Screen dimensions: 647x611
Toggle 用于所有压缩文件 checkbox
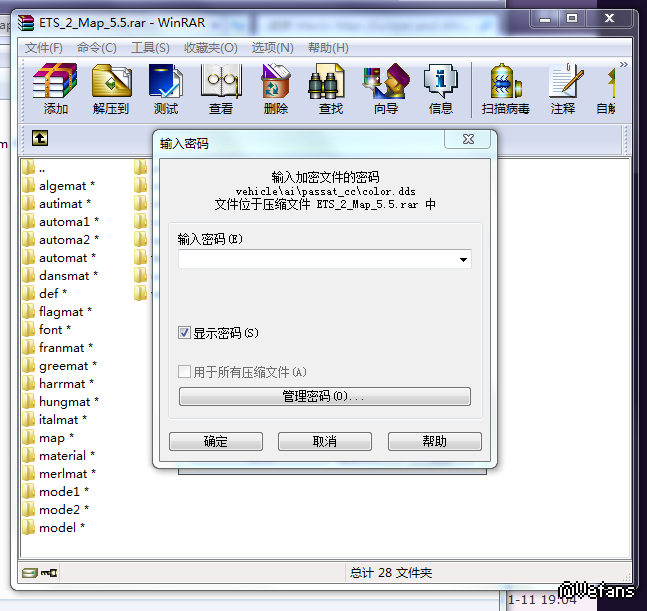(x=184, y=371)
